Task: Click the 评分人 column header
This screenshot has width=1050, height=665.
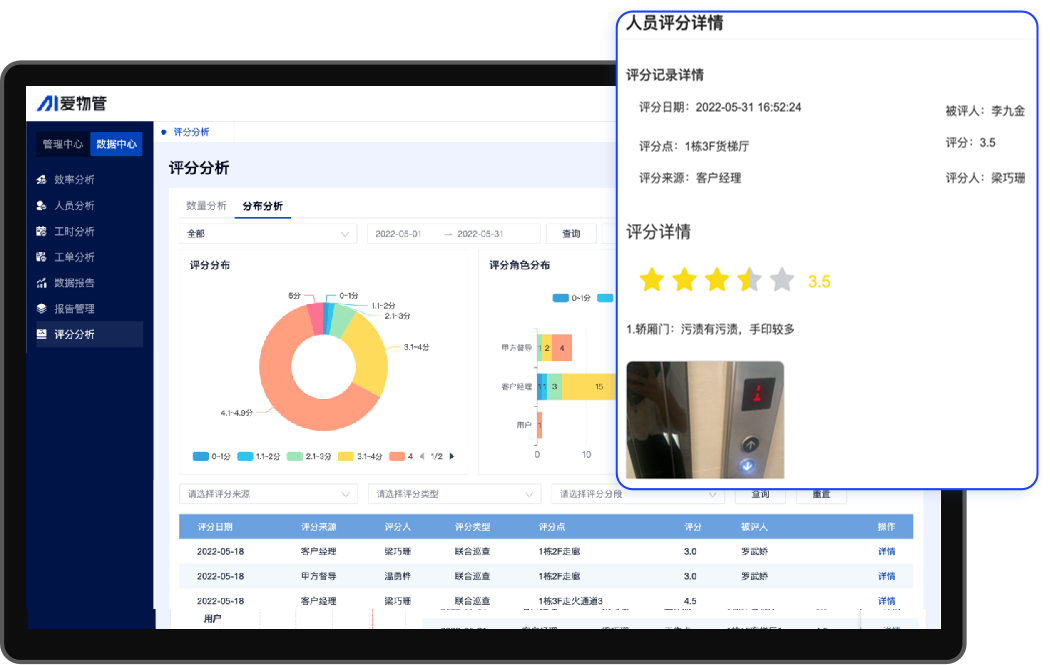Action: point(398,527)
